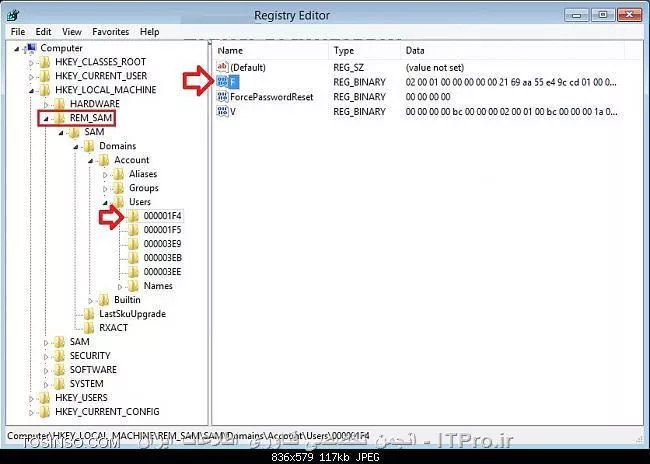Screen dimensions: 650x464
Task: Click the 000003E9 folder icon
Action: click(133, 244)
